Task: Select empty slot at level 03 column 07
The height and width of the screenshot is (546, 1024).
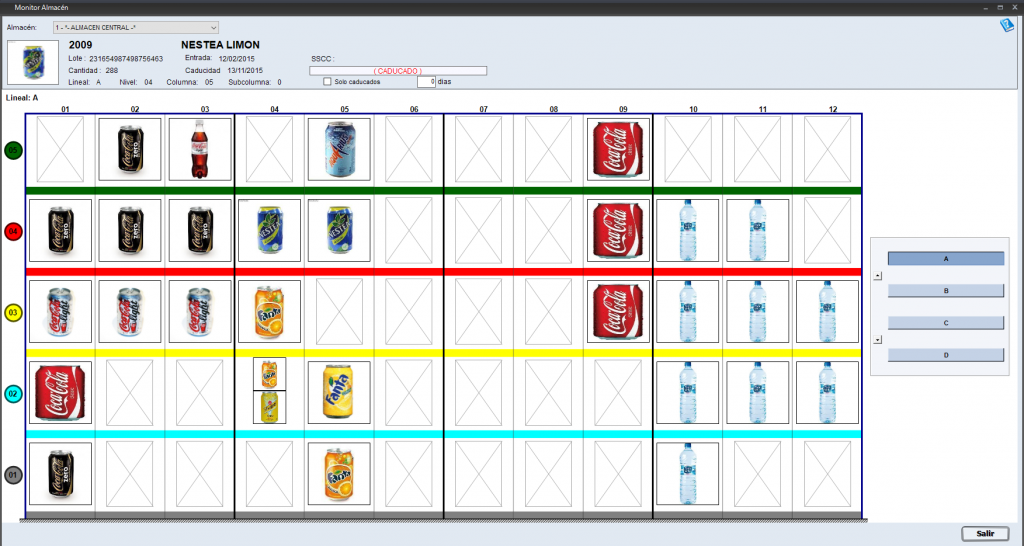Action: point(479,312)
